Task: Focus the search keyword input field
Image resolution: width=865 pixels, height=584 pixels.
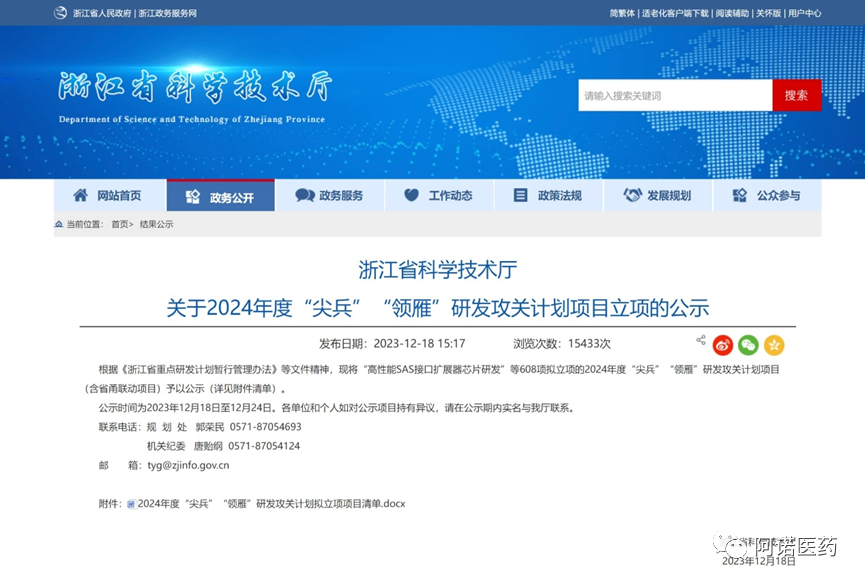Action: tap(675, 96)
